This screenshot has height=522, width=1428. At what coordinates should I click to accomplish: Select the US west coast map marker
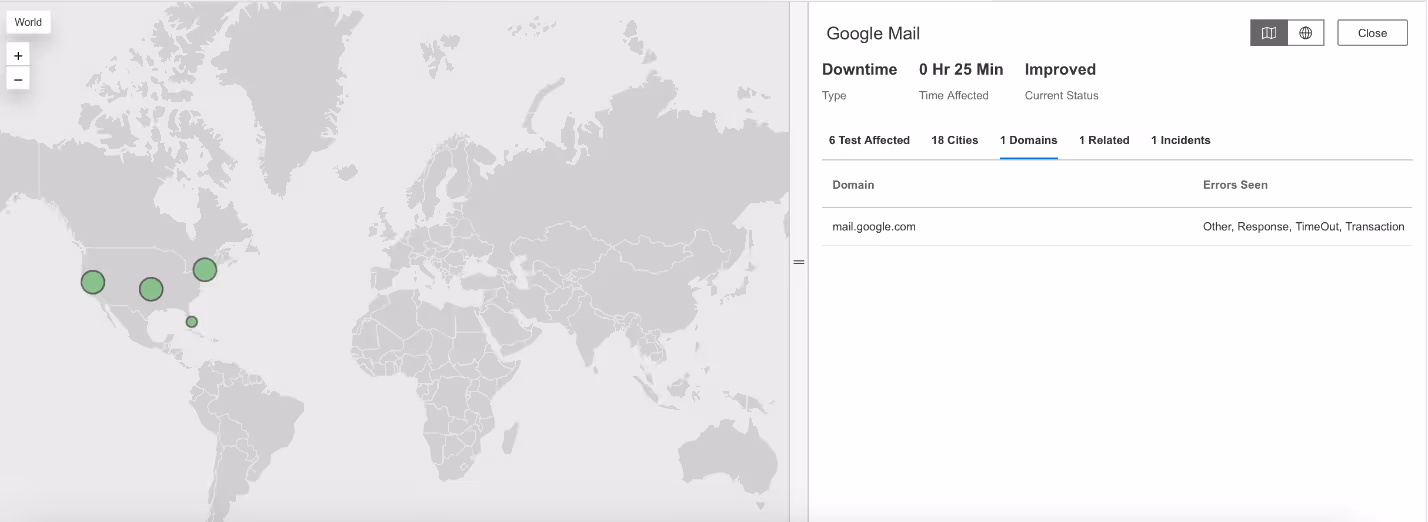pyautogui.click(x=93, y=282)
